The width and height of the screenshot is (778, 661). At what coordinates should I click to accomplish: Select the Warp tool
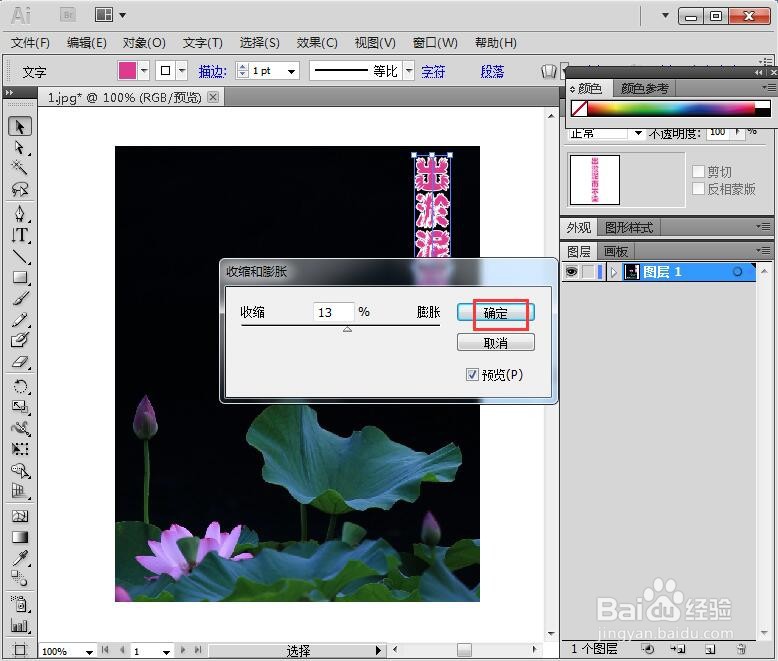[20, 428]
